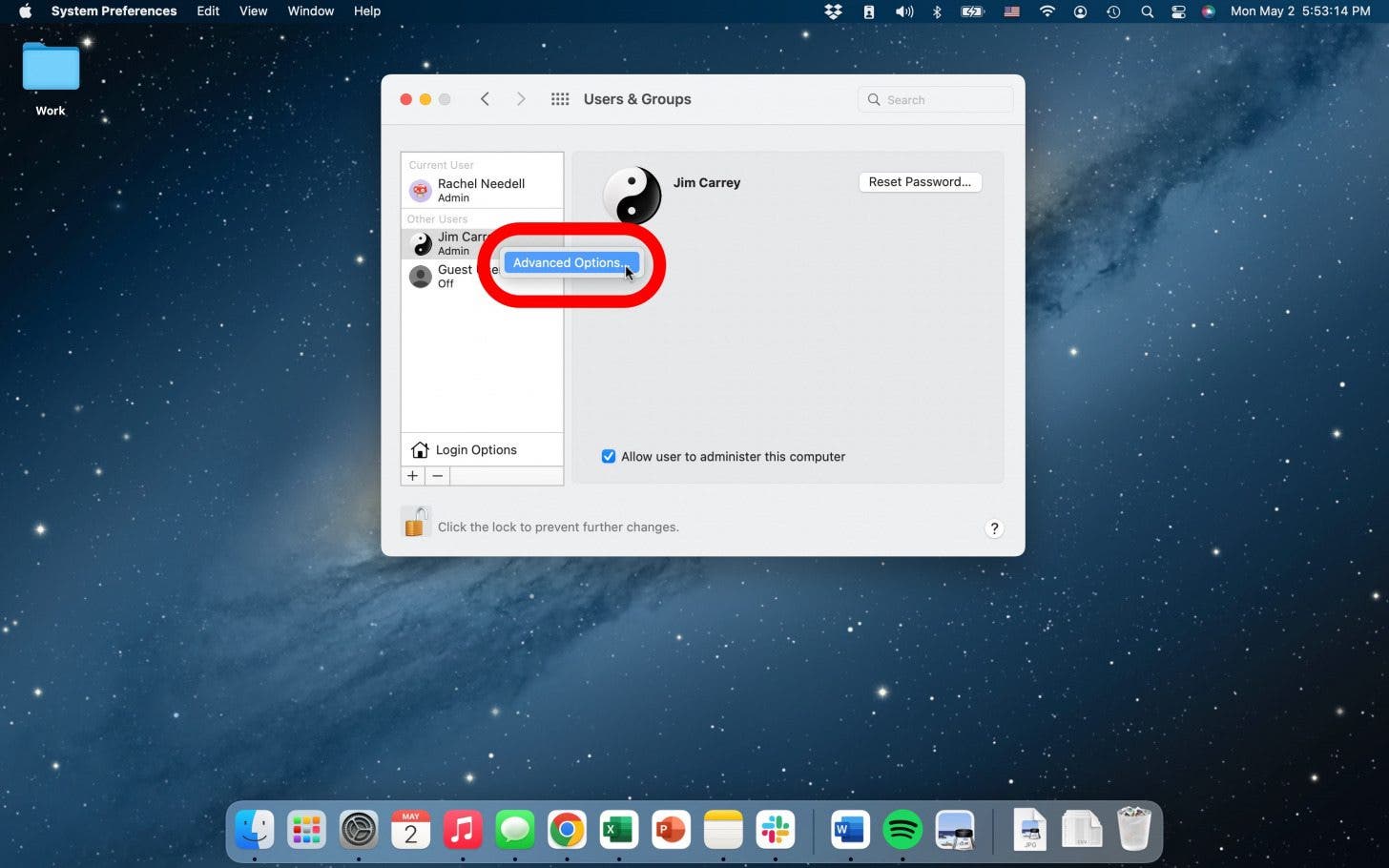Open Music app from the Dock
The image size is (1389, 868).
[463, 830]
